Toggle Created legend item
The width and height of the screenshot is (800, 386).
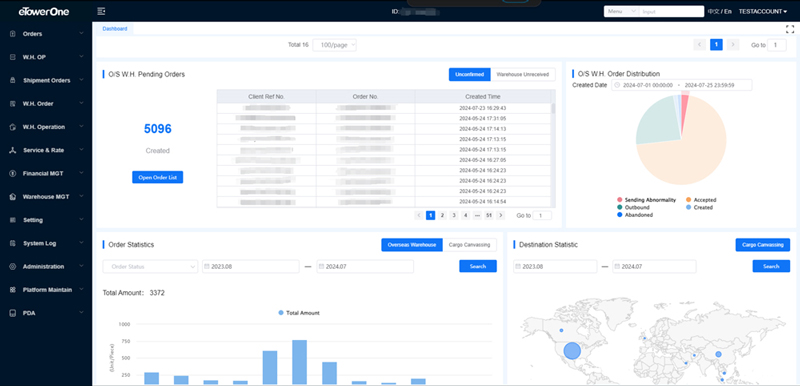tap(699, 208)
